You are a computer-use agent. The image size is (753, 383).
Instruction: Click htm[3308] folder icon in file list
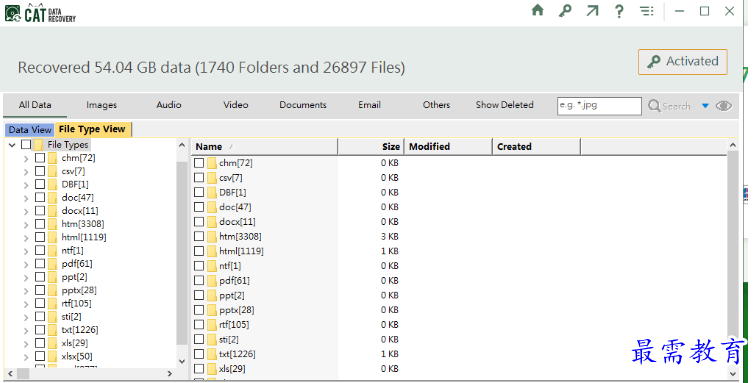212,237
